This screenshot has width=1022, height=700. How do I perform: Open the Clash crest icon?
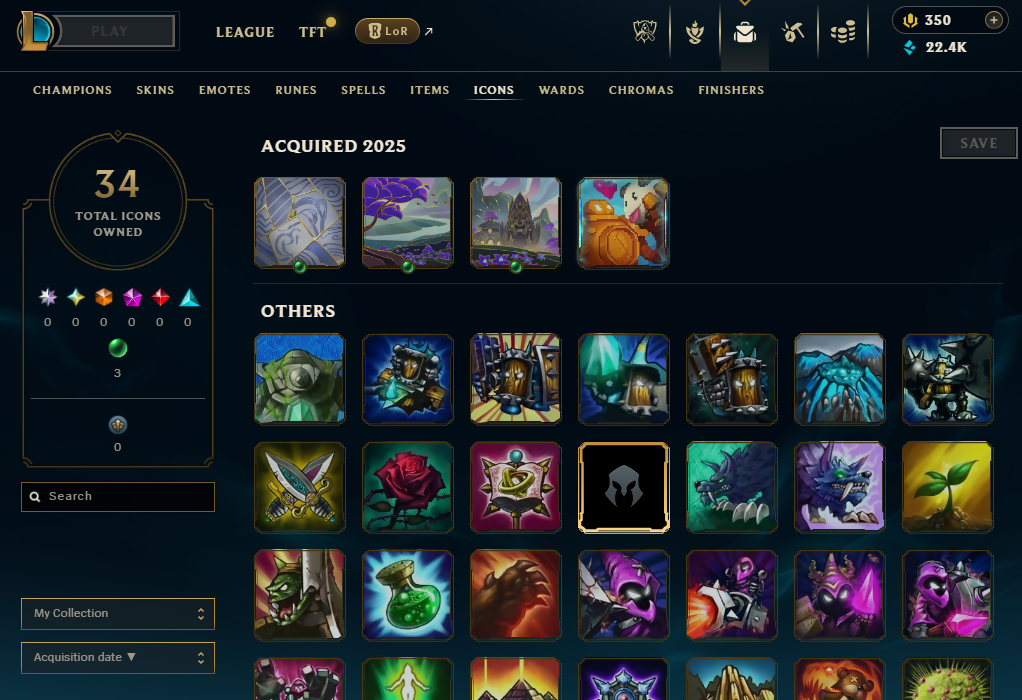(645, 31)
